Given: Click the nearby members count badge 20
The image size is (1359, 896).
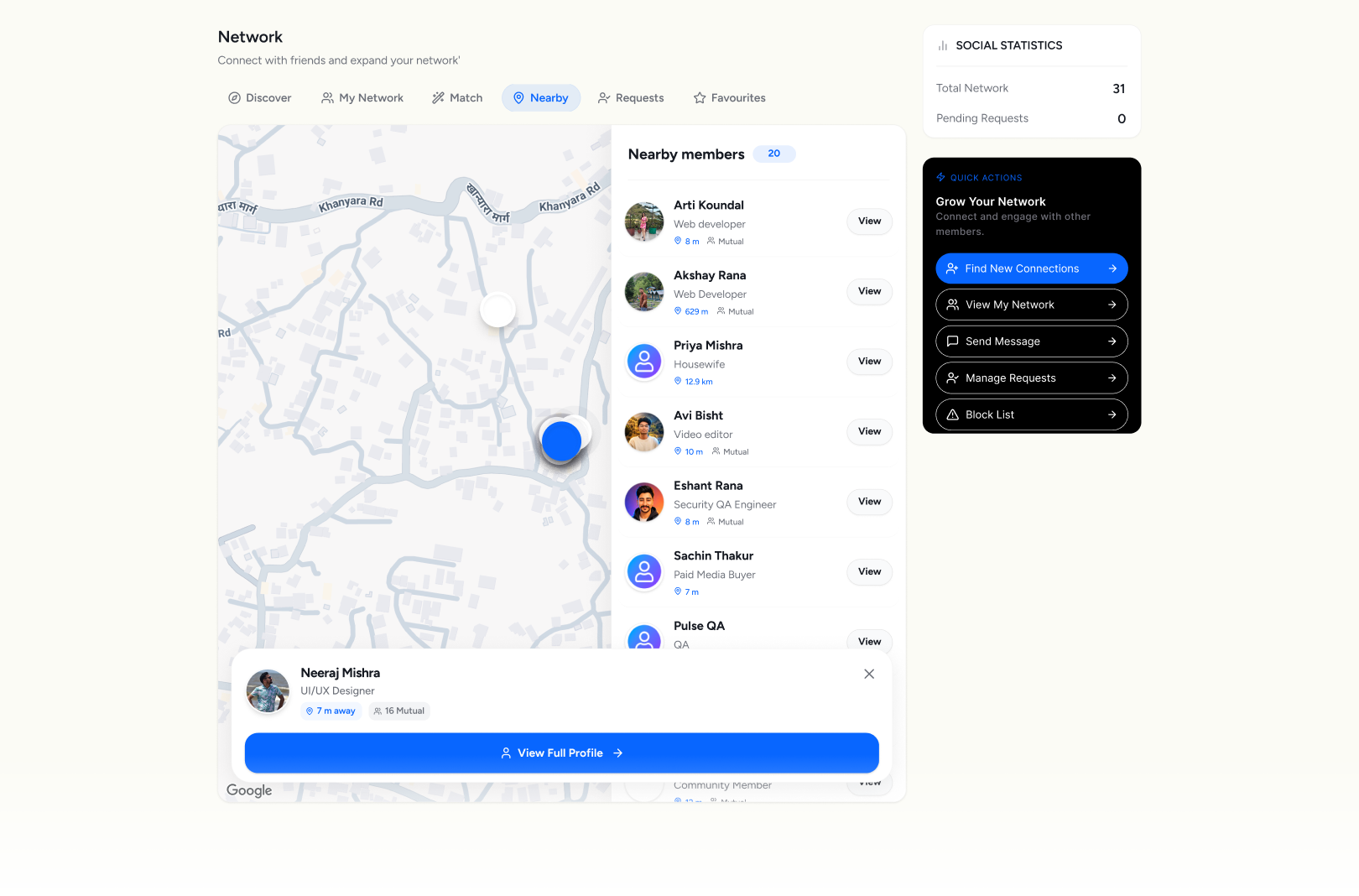Looking at the screenshot, I should (x=773, y=154).
